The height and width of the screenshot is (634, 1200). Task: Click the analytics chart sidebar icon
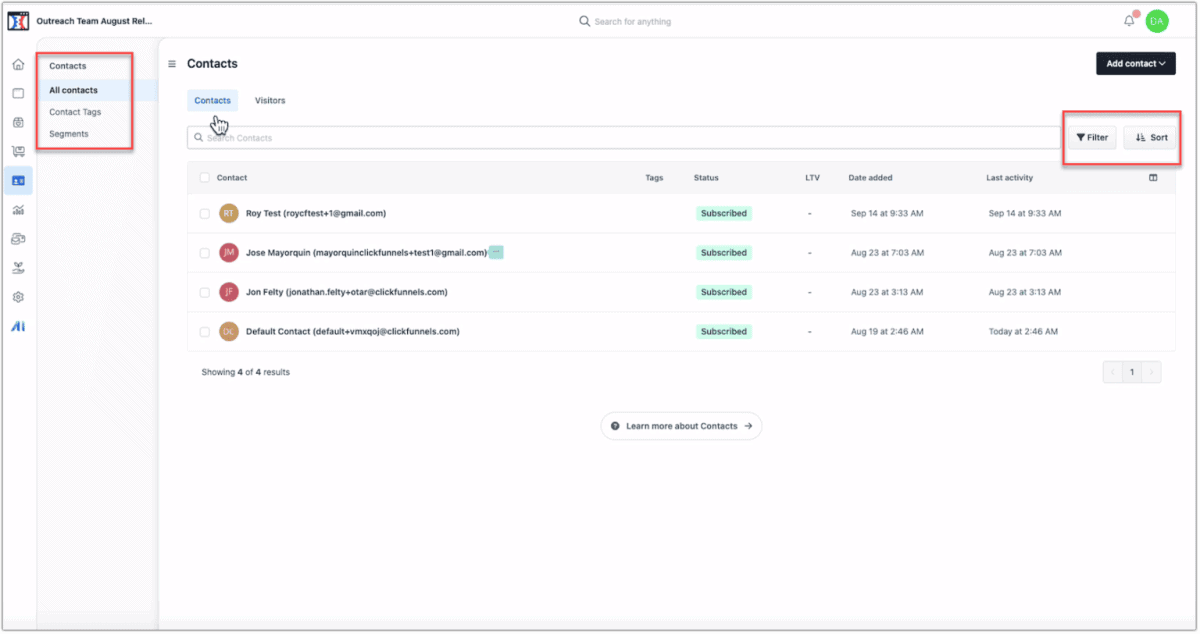point(18,210)
